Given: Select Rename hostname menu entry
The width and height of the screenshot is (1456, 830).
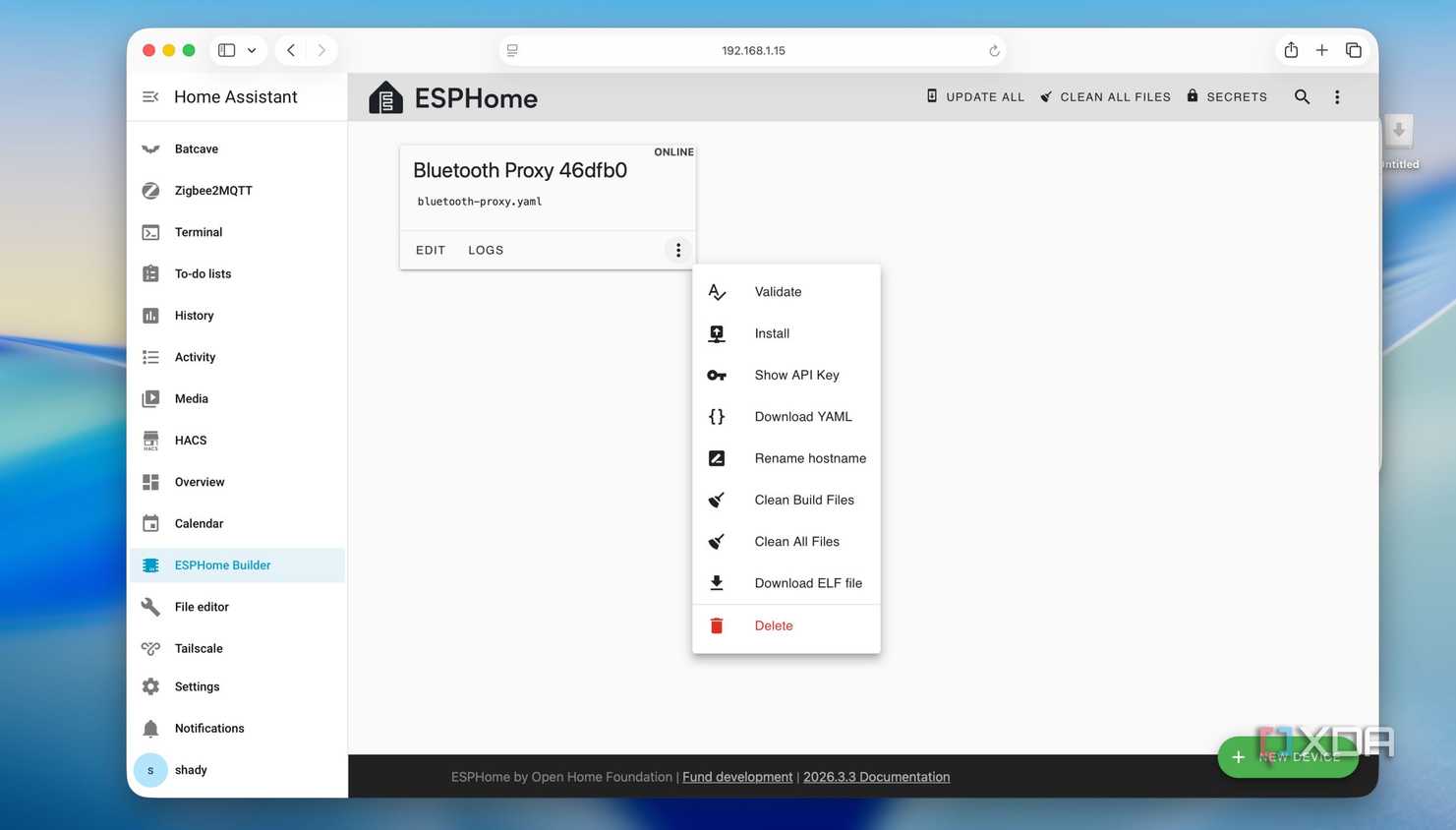Looking at the screenshot, I should pyautogui.click(x=786, y=458).
